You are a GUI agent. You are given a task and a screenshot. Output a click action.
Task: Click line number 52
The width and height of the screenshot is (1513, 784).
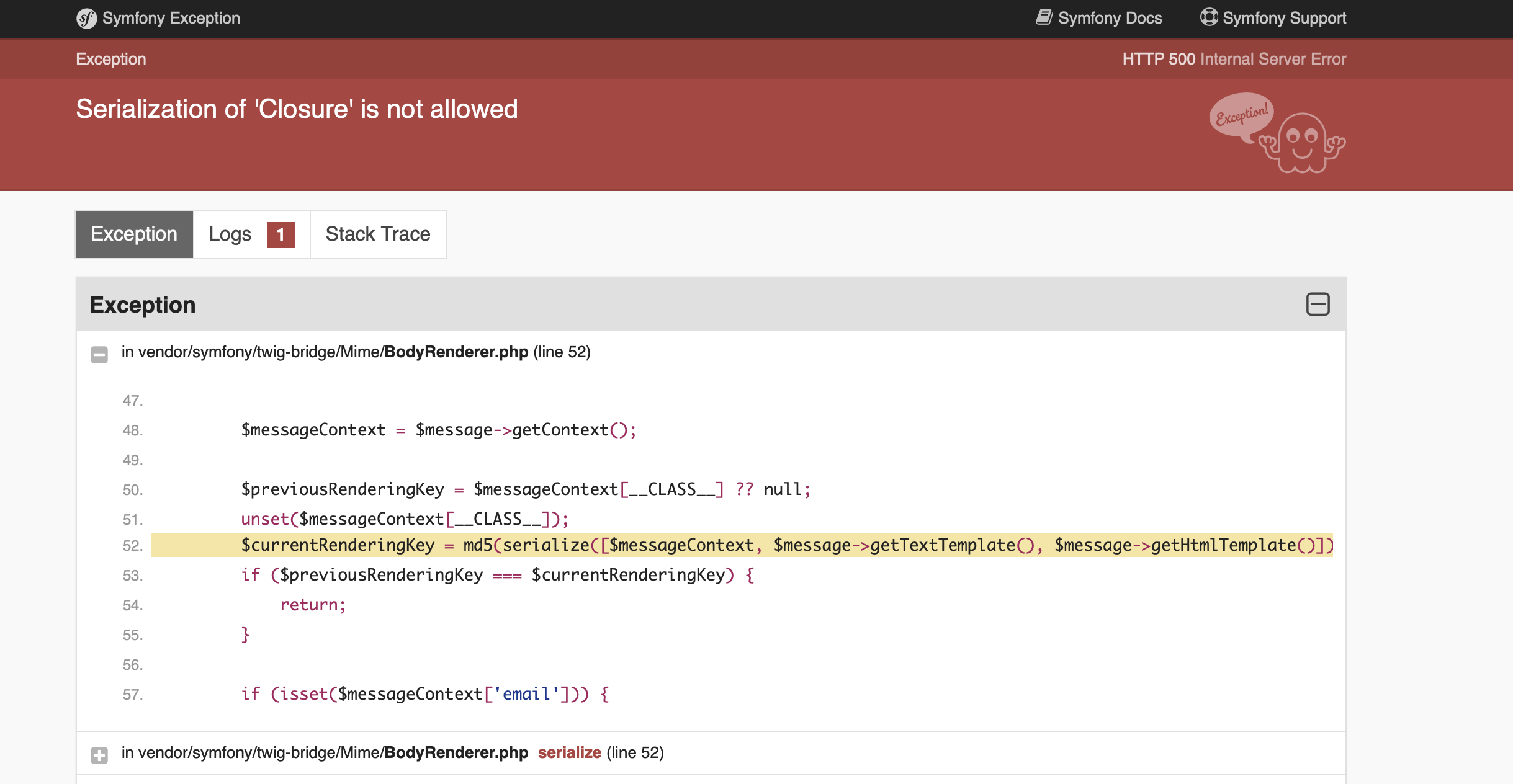(x=132, y=546)
